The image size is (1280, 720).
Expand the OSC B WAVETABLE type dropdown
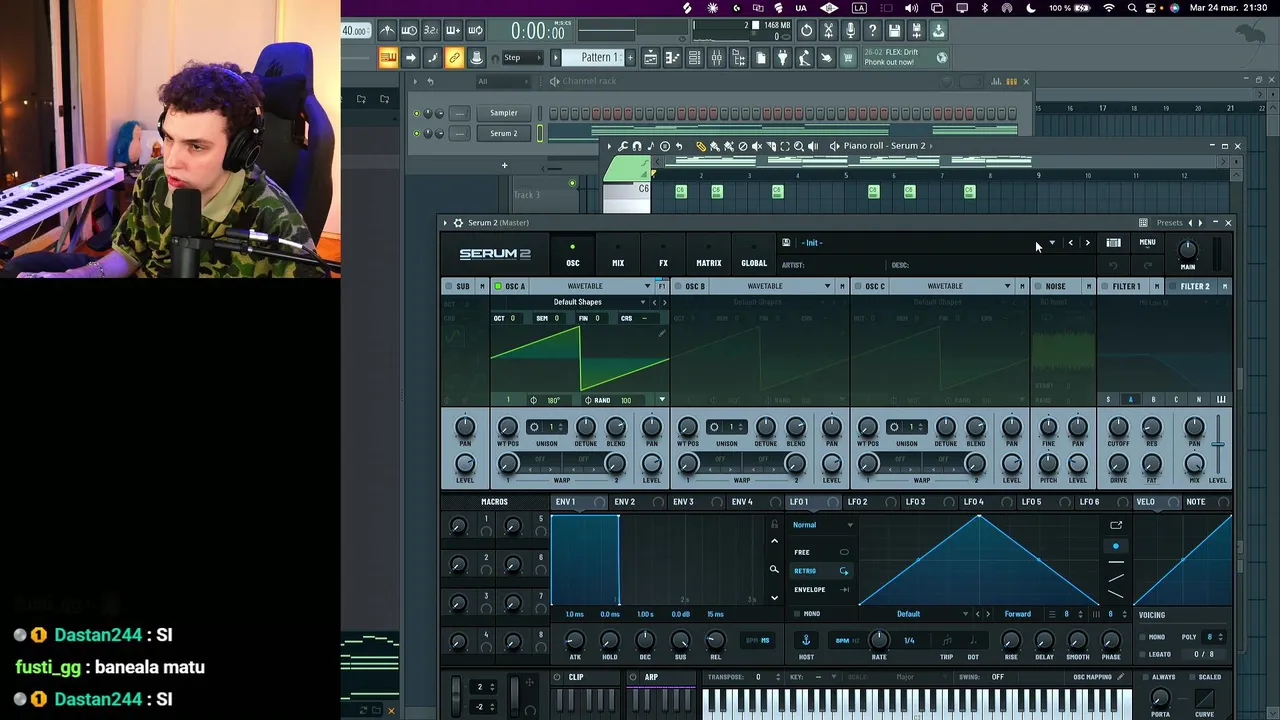pos(827,286)
